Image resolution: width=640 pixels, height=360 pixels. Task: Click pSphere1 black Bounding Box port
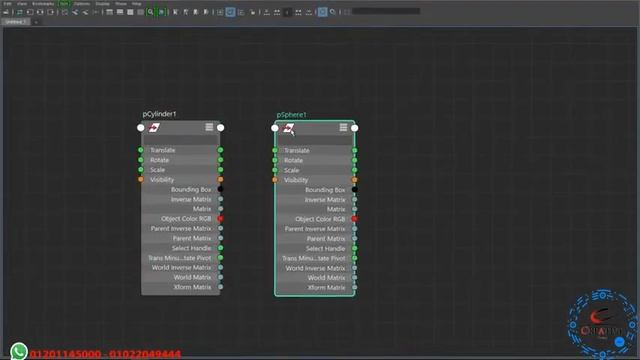pos(355,189)
